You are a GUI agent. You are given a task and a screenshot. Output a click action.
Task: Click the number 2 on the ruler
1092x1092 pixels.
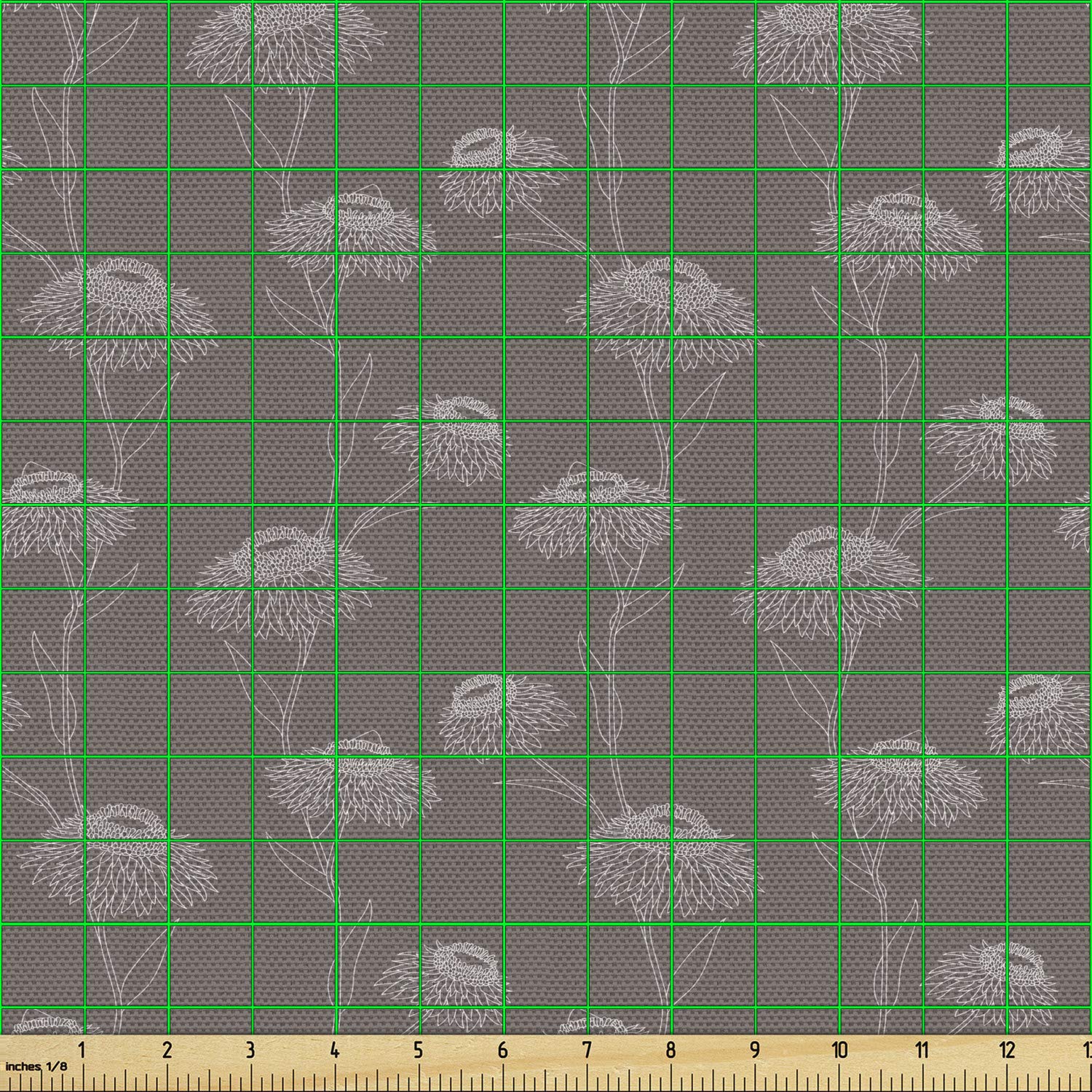tap(167, 1051)
